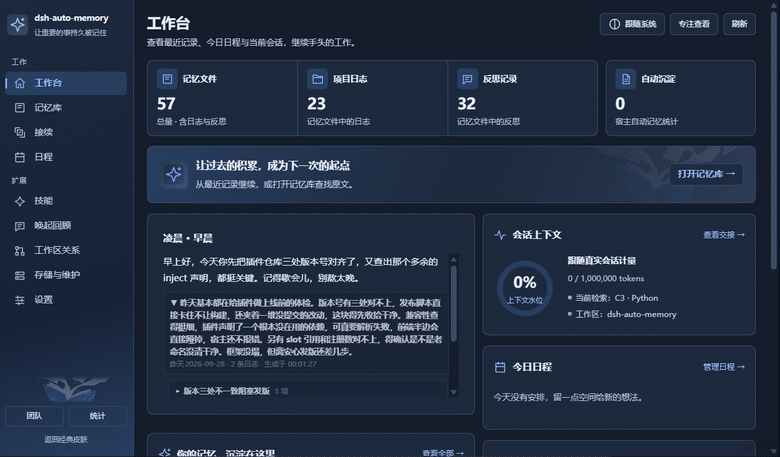Click the 工作区: dsh-auto-memory text

coord(626,314)
